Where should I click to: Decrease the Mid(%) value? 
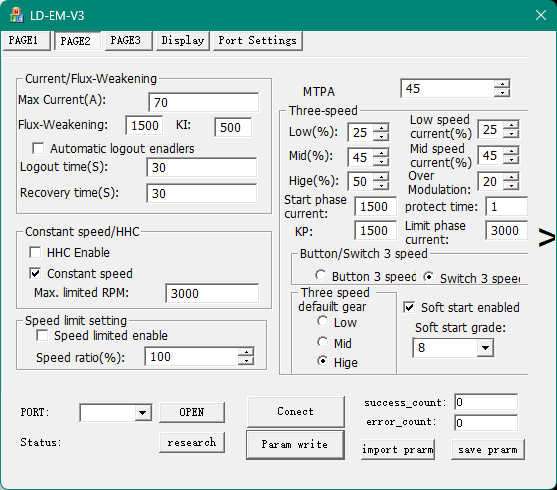381,161
